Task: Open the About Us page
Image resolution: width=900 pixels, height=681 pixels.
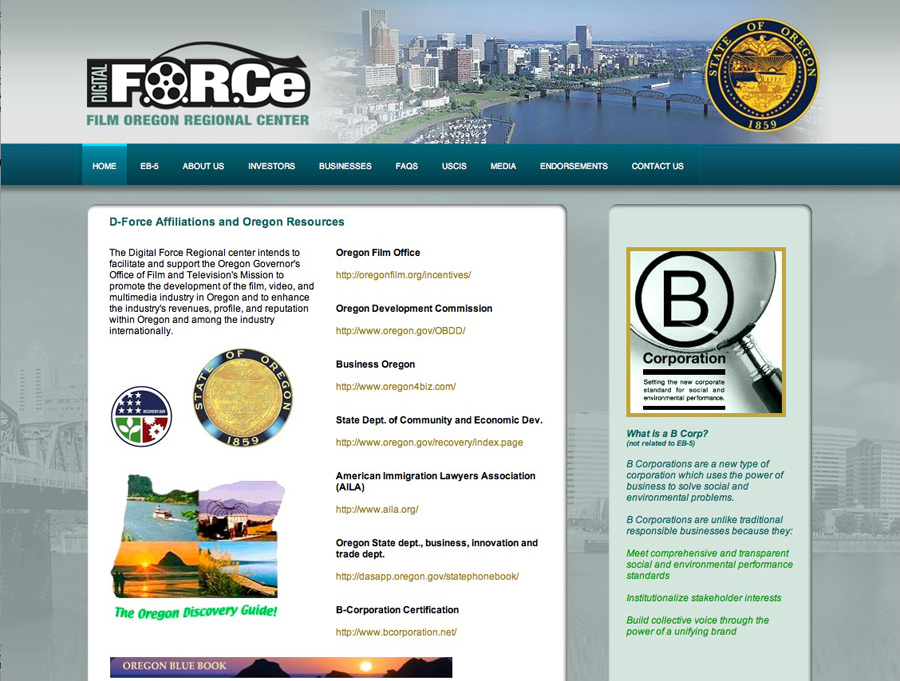Action: tap(203, 166)
